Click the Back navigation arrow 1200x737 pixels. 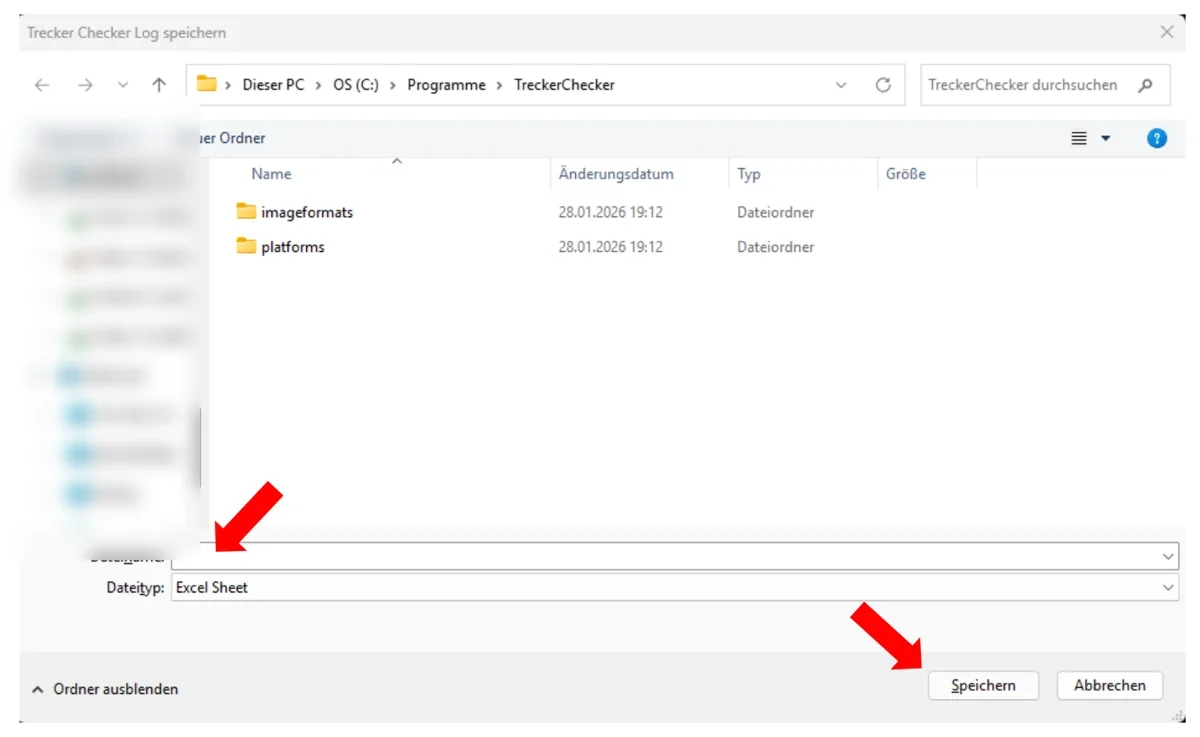coord(42,85)
